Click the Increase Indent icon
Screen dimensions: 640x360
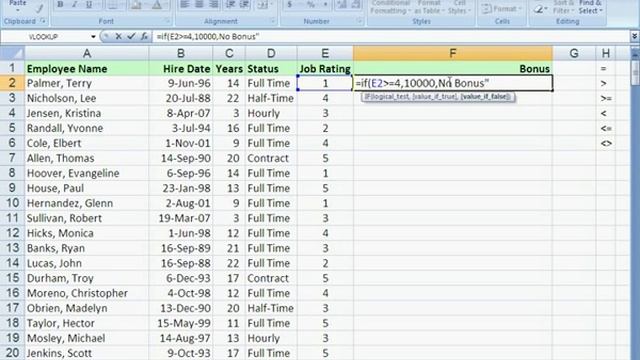tap(244, 4)
